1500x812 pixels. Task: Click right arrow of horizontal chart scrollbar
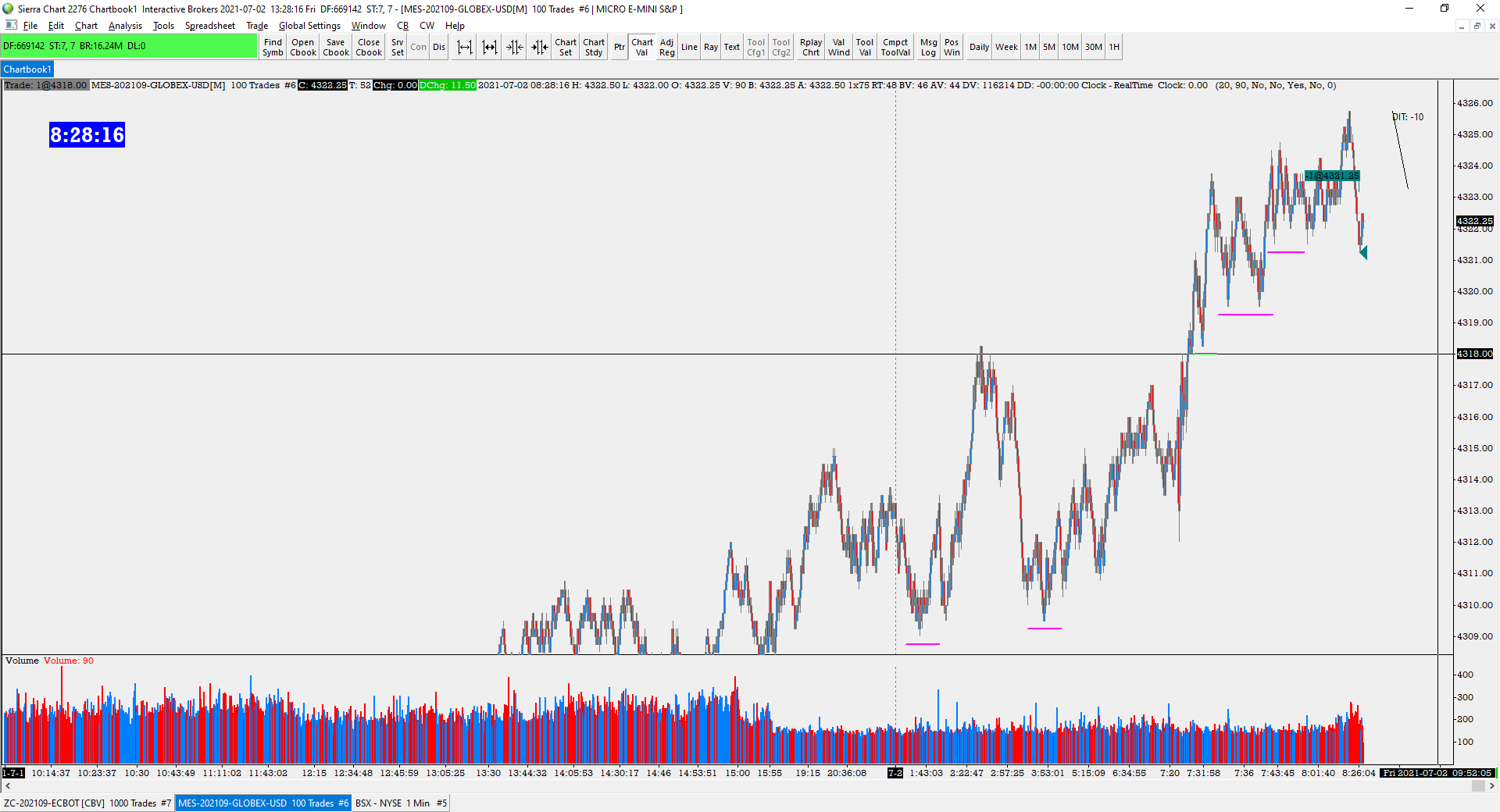click(x=1492, y=786)
